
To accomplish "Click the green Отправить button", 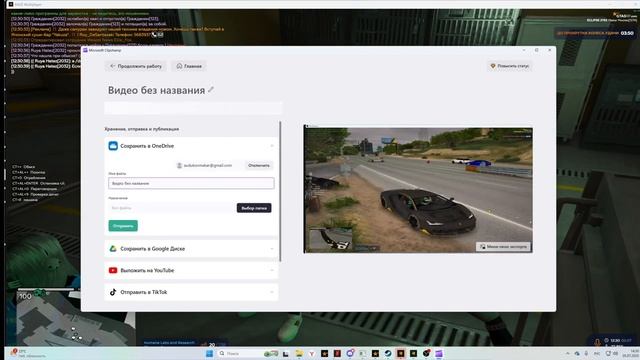I will point(123,226).
